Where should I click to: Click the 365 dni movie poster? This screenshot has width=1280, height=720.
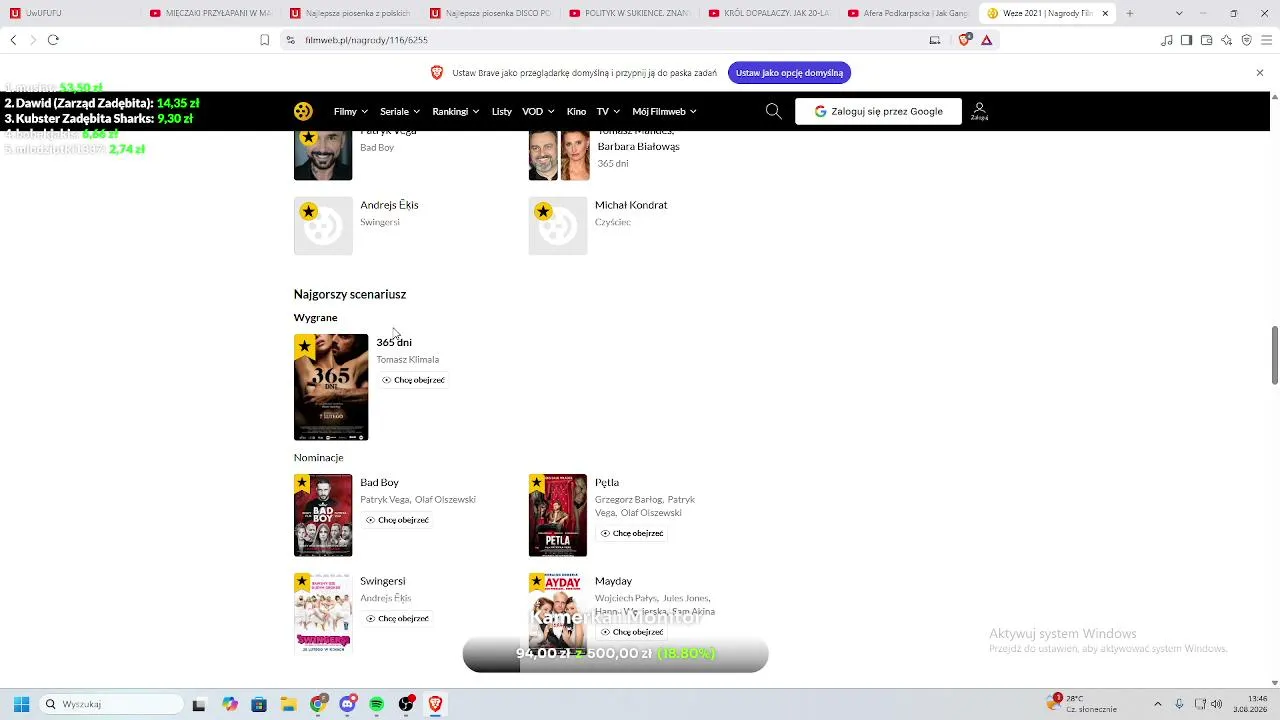tap(331, 387)
